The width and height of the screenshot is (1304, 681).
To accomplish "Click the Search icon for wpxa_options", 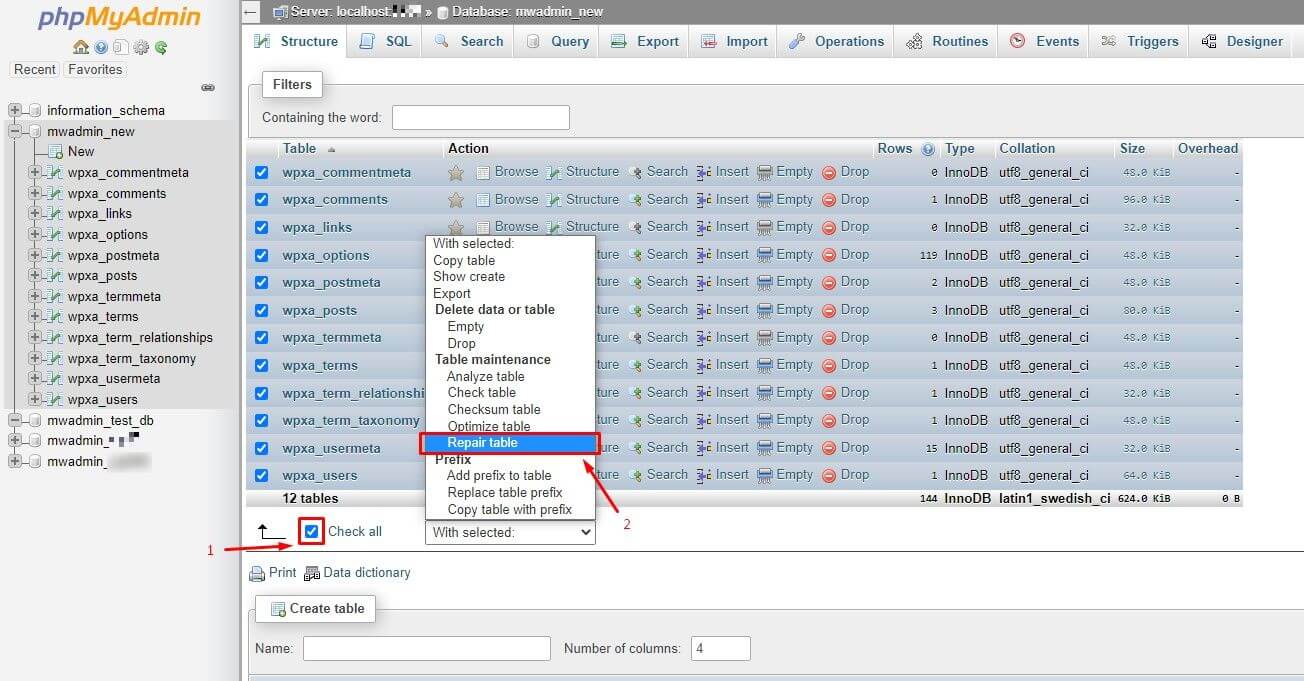I will click(635, 255).
